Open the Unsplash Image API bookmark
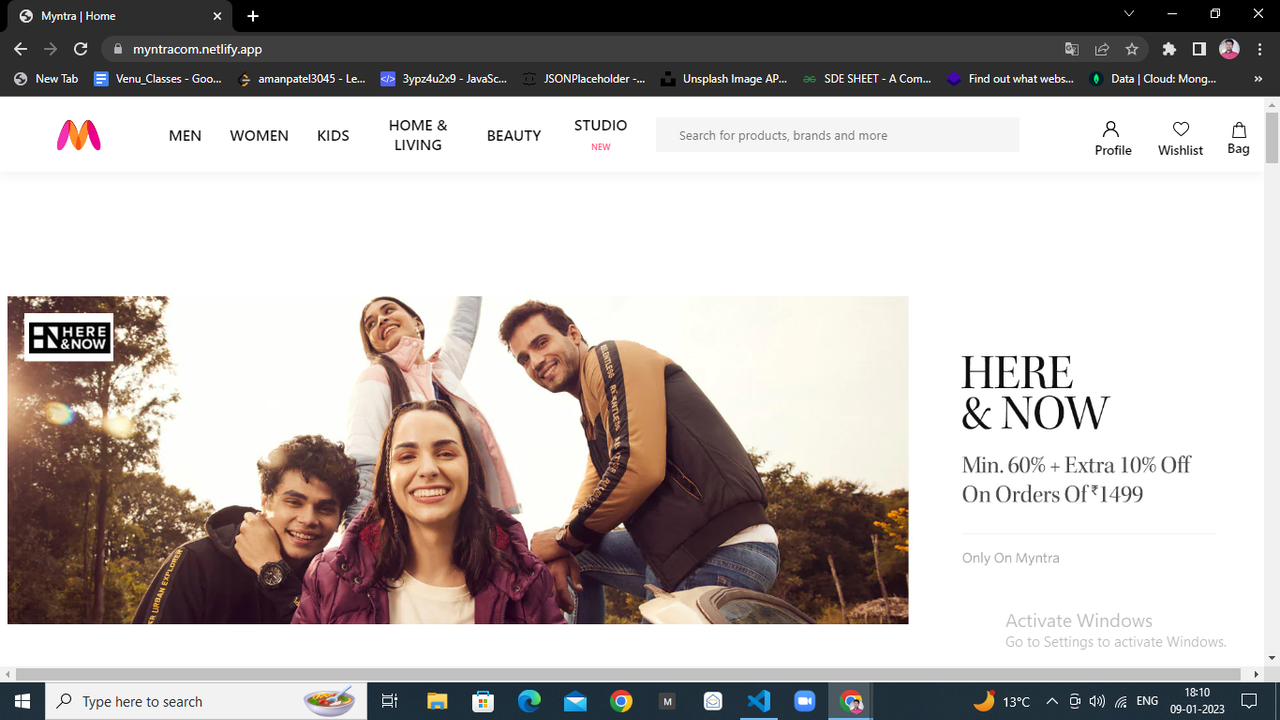 [725, 78]
